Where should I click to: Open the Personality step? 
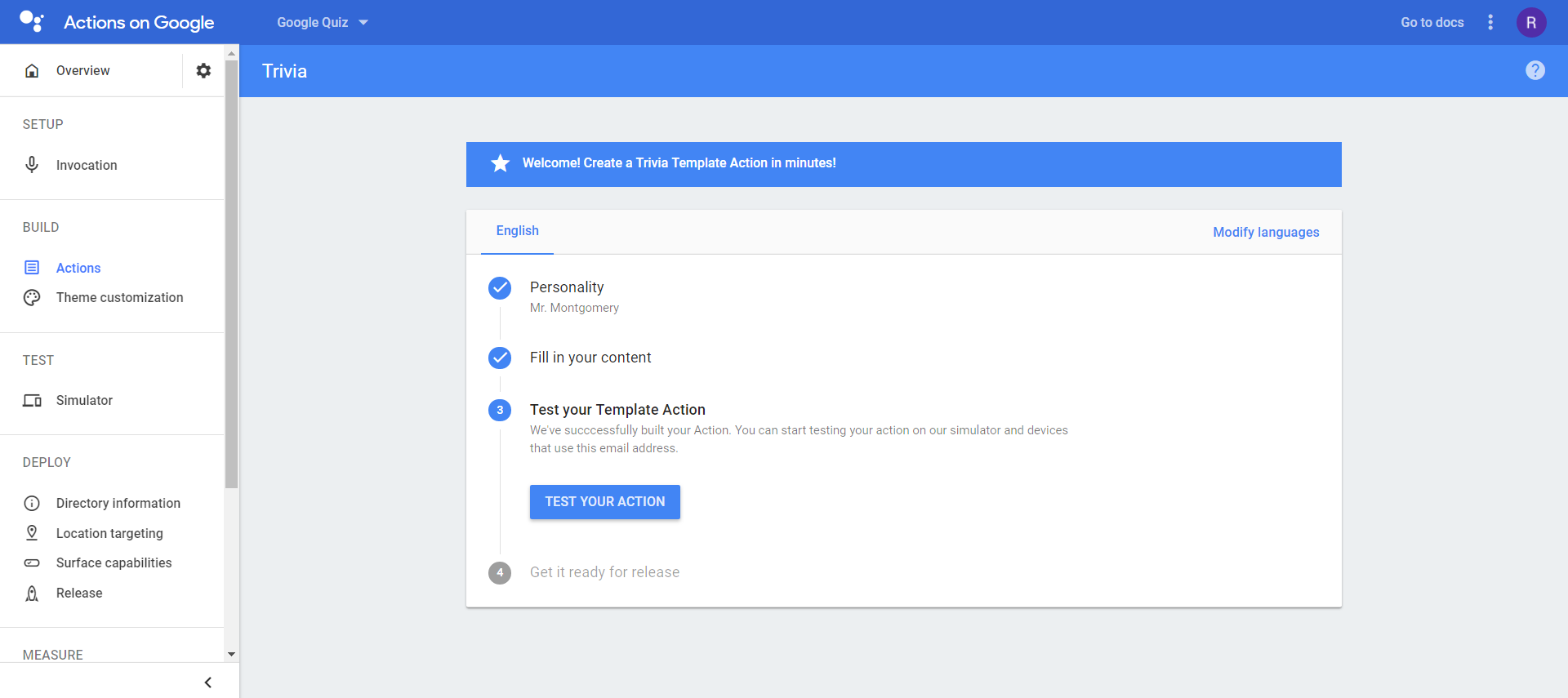pyautogui.click(x=567, y=287)
